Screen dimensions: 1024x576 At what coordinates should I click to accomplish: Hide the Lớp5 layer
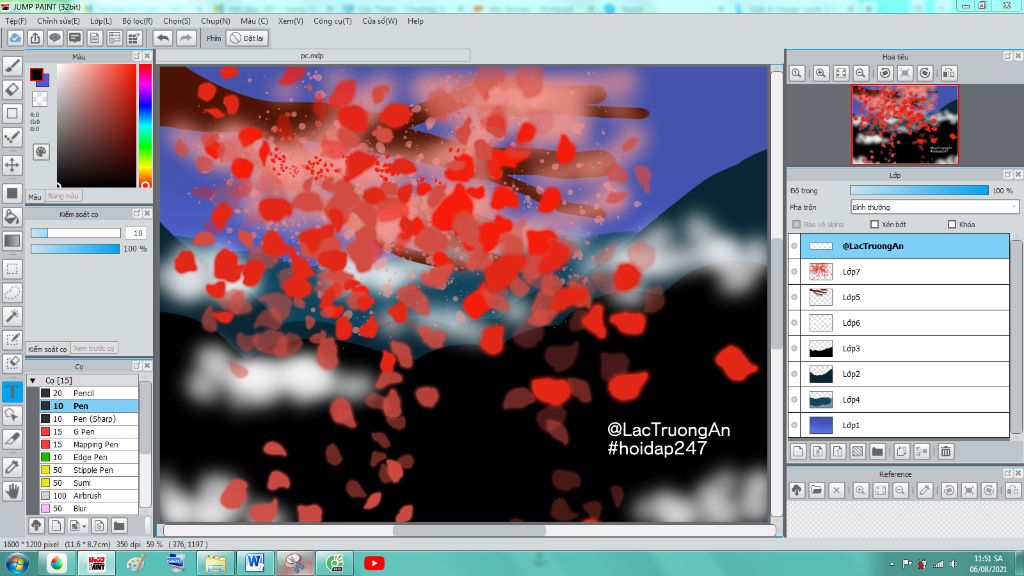(794, 297)
